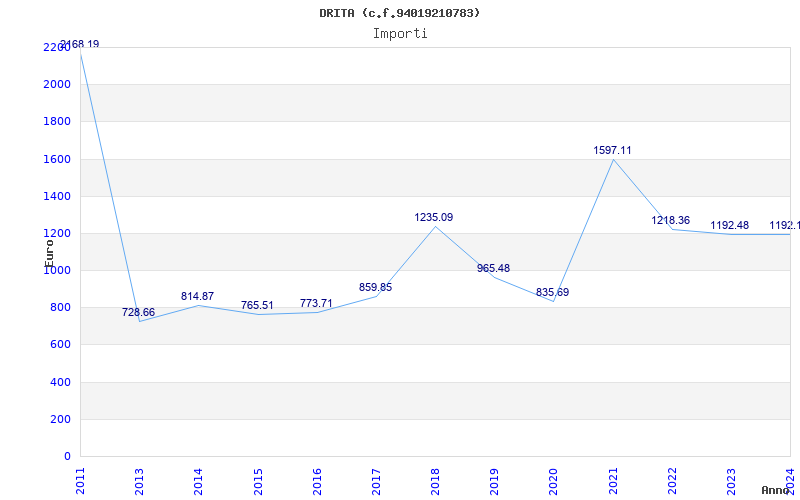
Task: Click the x-axis year 2021
Action: pyautogui.click(x=613, y=481)
